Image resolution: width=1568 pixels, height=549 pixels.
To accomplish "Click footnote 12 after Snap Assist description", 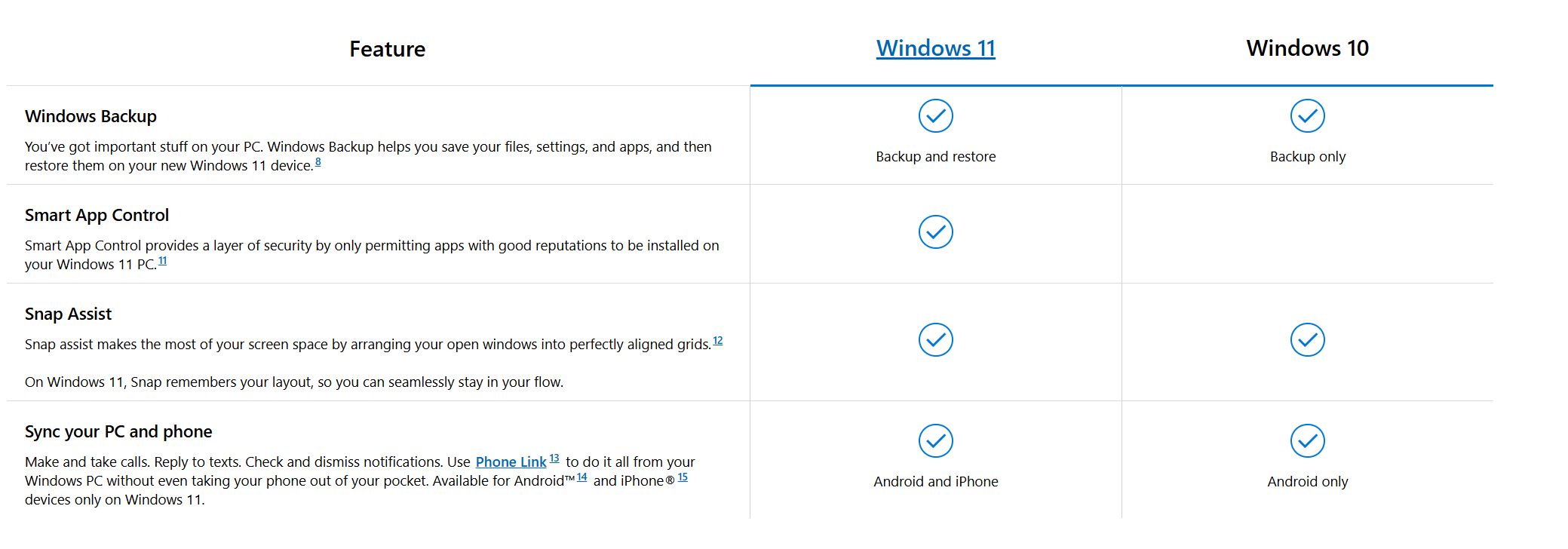I will tap(717, 341).
